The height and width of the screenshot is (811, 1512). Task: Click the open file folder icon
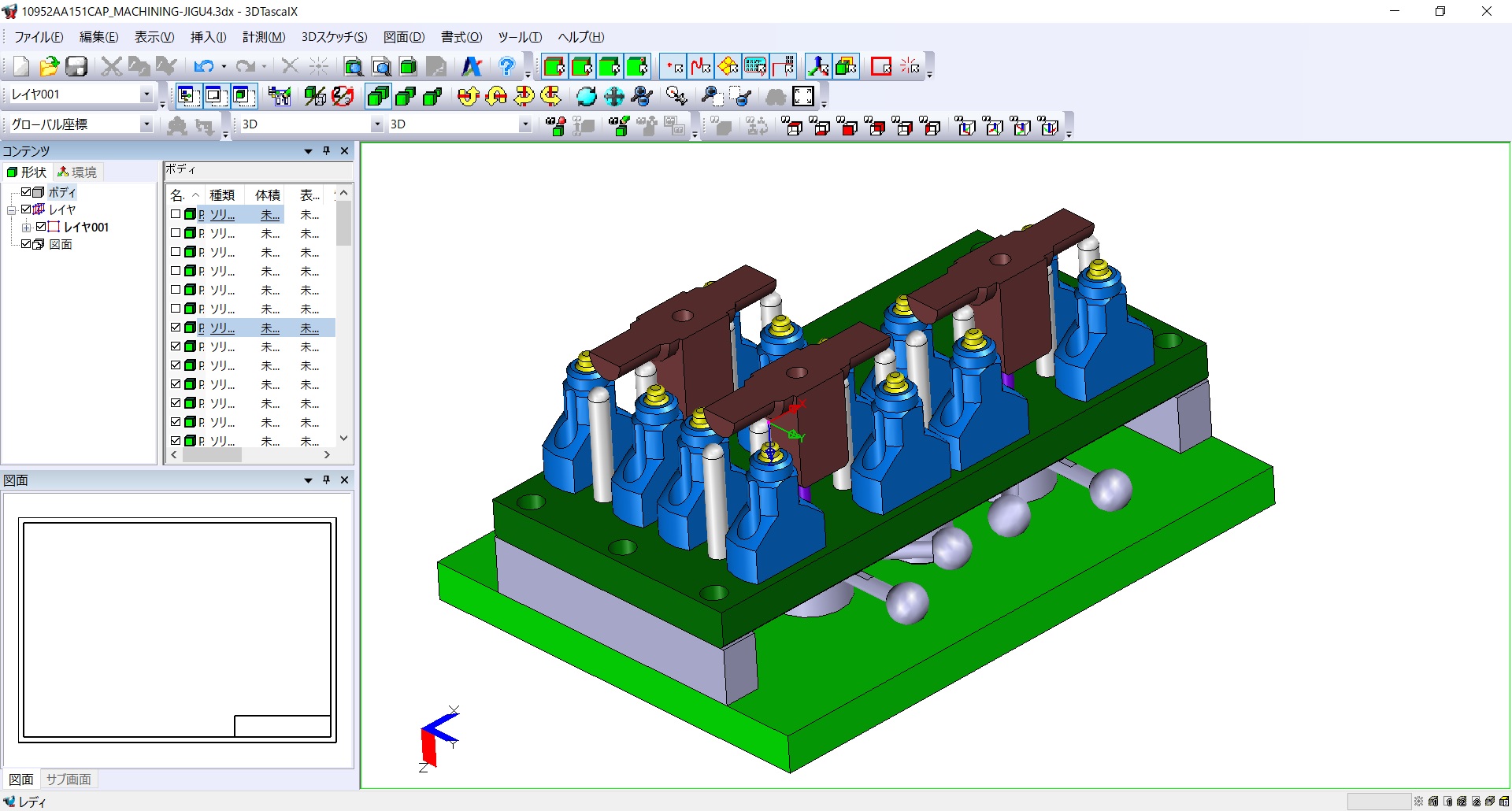click(x=49, y=67)
